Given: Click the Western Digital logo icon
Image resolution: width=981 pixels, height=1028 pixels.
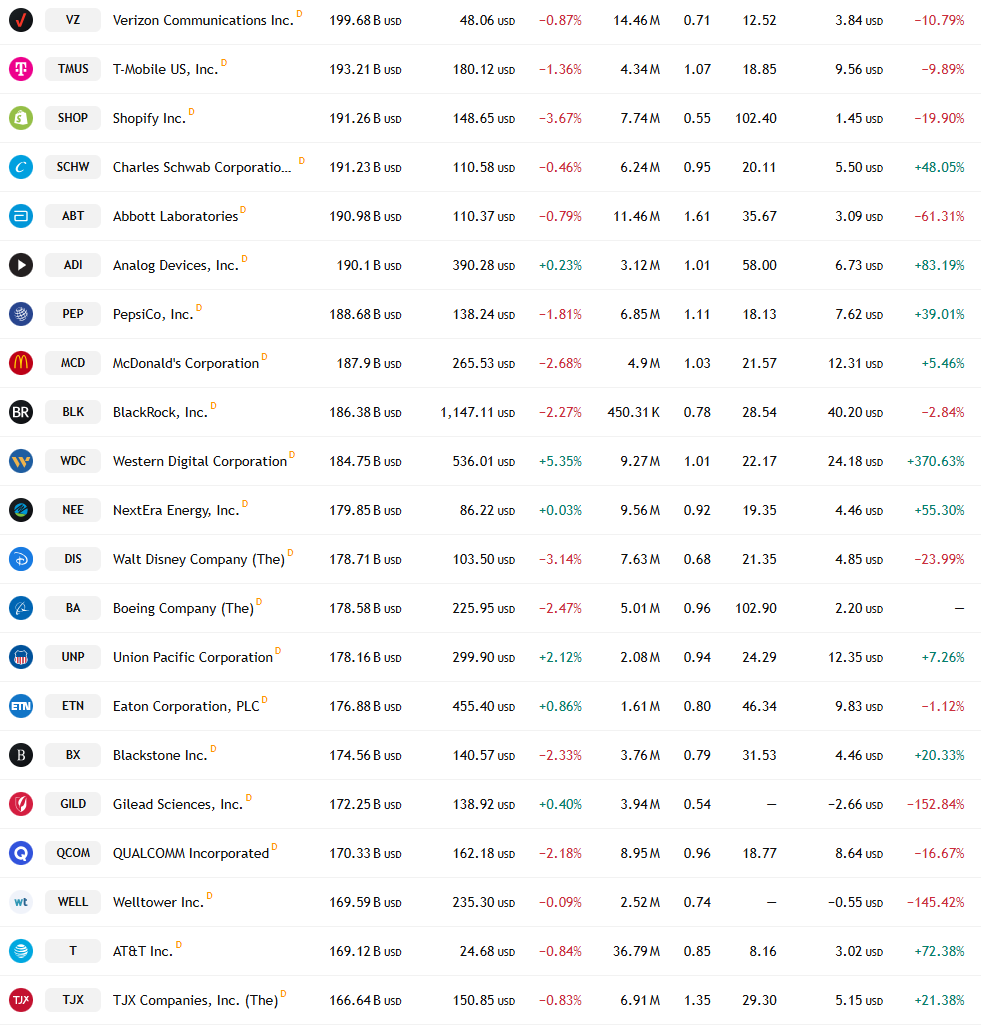Looking at the screenshot, I should tap(21, 461).
